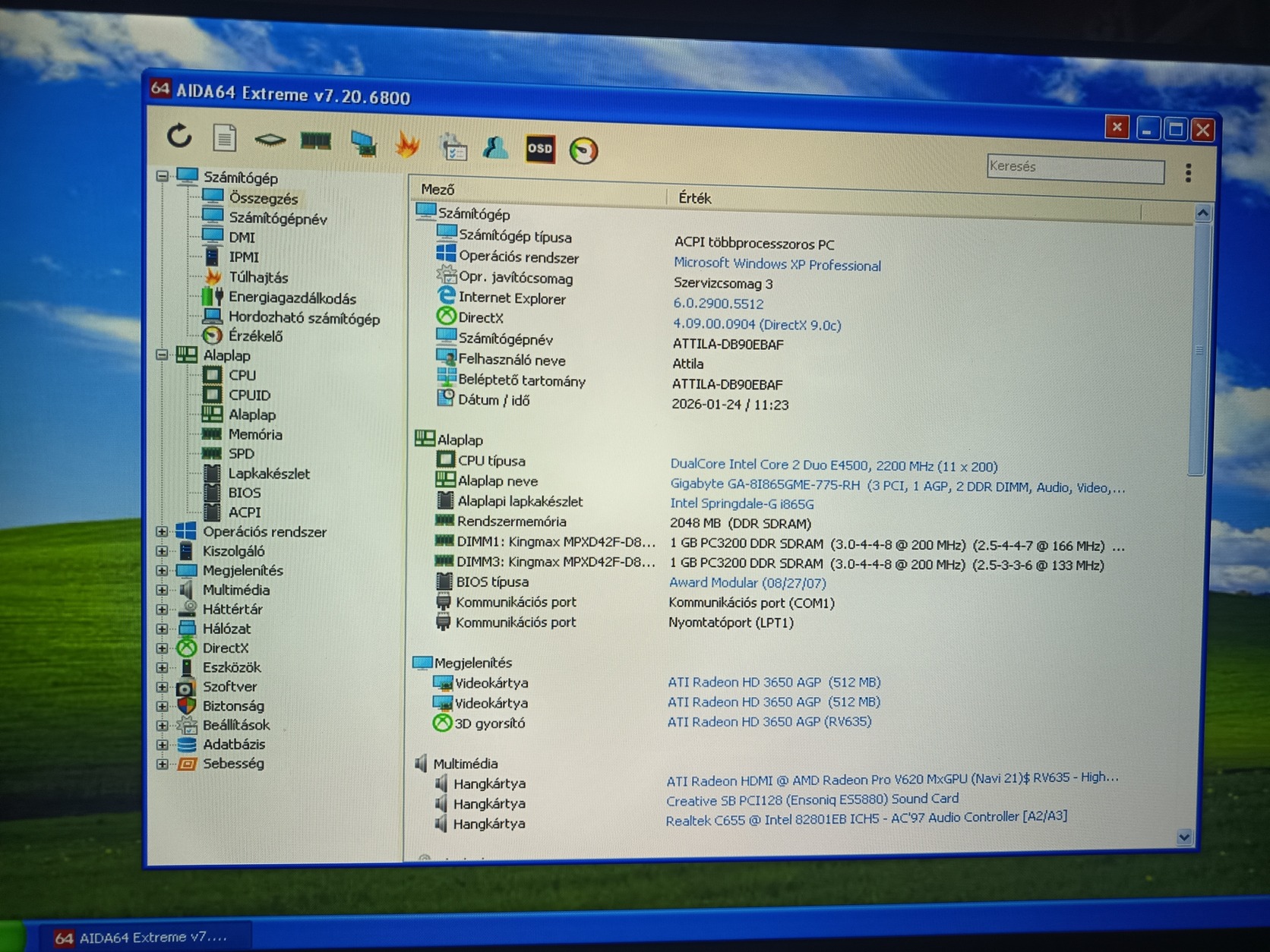This screenshot has width=1270, height=952.
Task: Select the Memória tree item
Action: pos(255,434)
